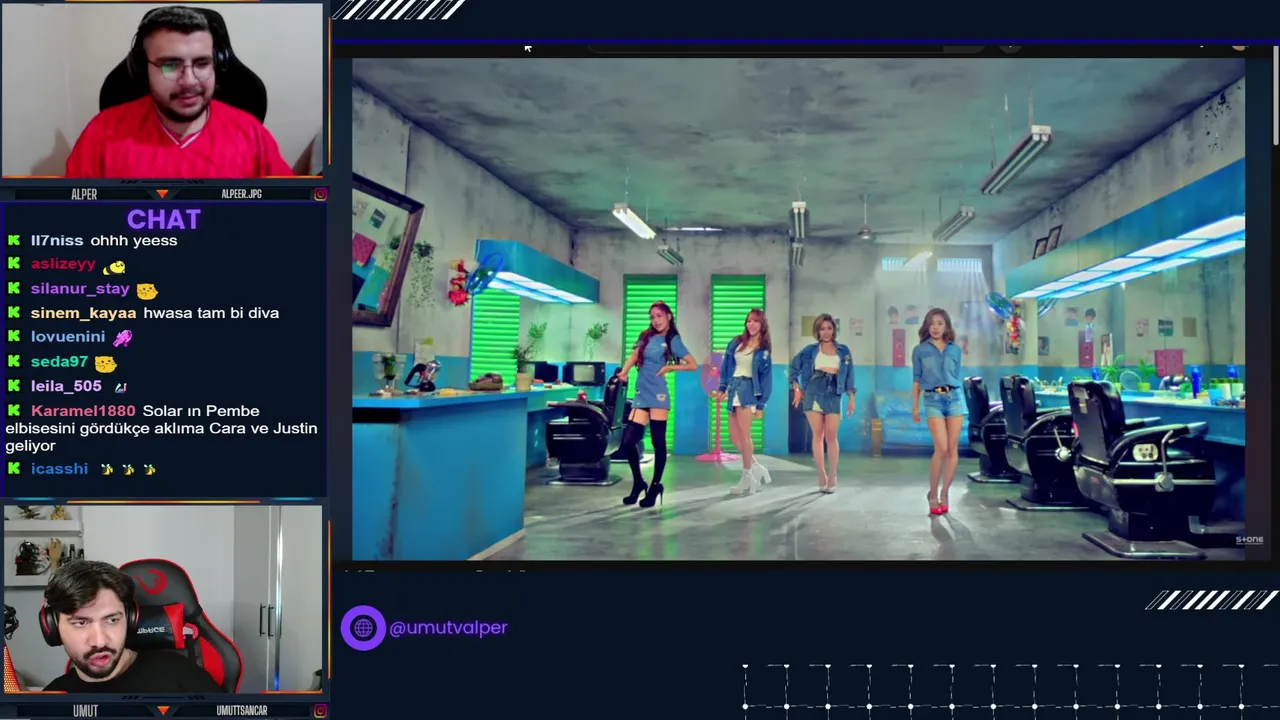Click the UMUT name label
This screenshot has width=1280, height=720.
85,710
